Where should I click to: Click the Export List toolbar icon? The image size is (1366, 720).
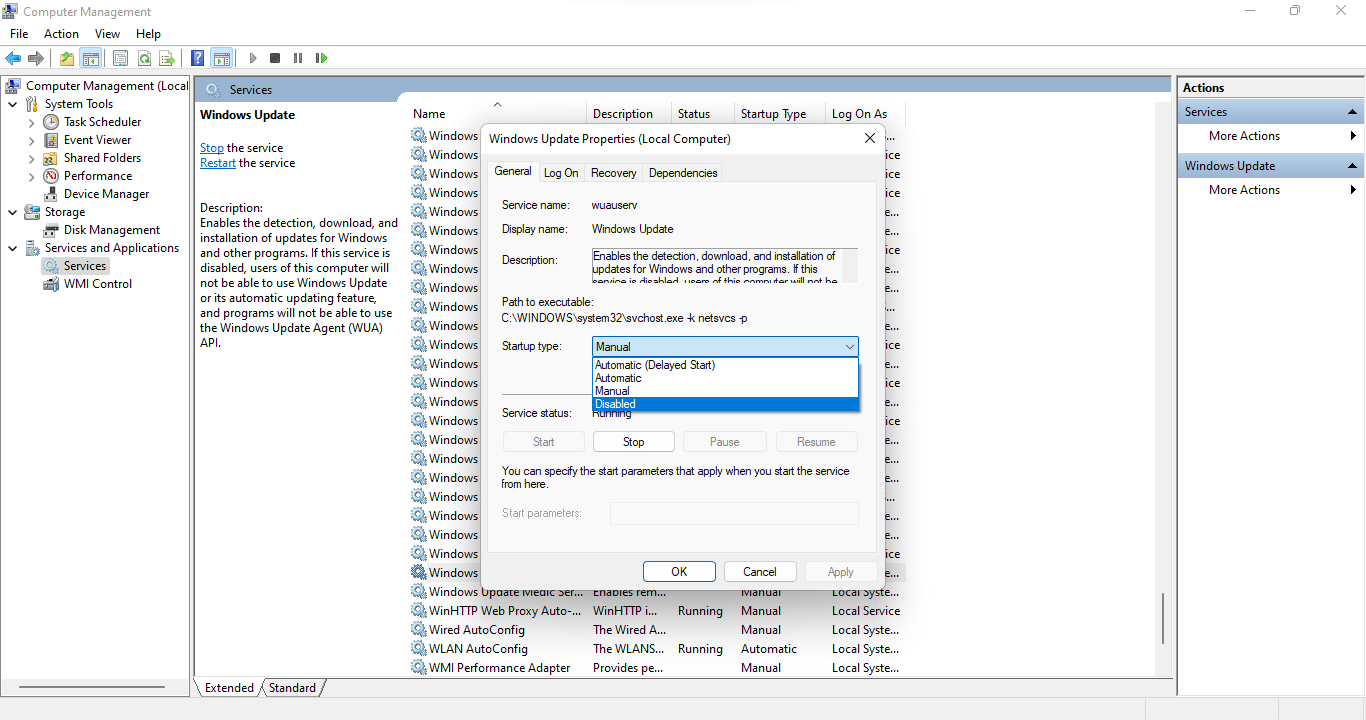pyautogui.click(x=167, y=58)
